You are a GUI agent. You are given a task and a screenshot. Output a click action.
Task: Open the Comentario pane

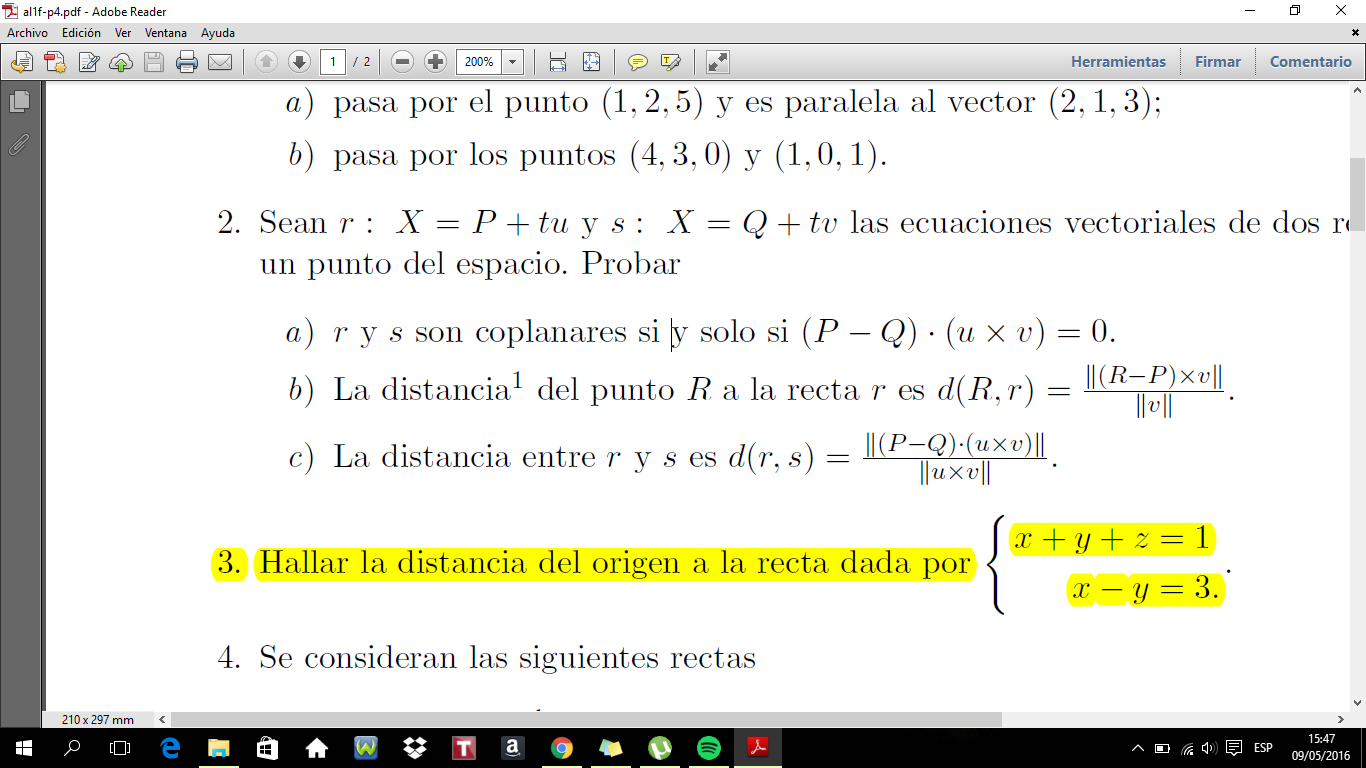point(1310,62)
